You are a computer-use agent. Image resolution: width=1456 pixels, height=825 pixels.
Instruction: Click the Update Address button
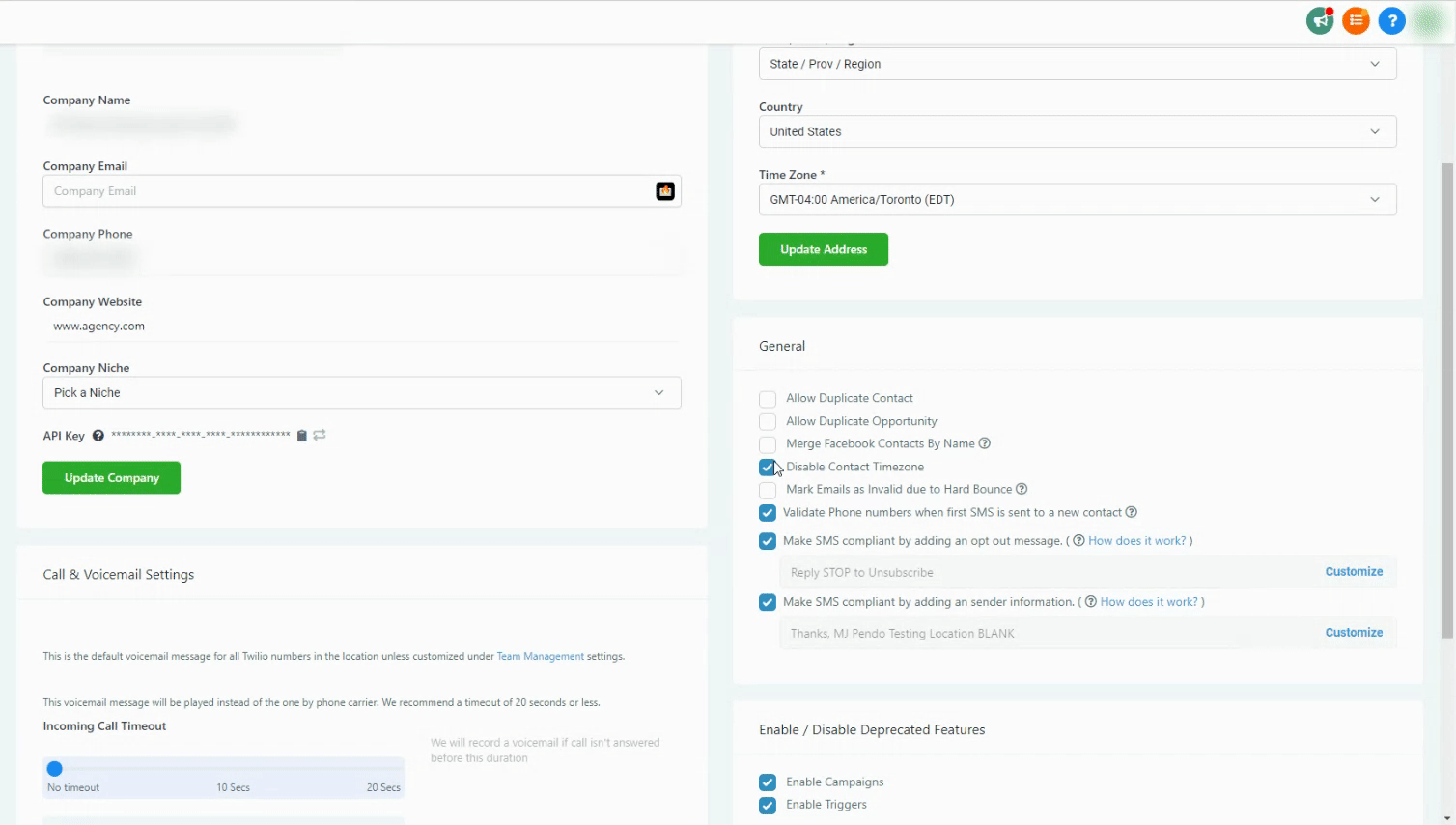tap(824, 249)
